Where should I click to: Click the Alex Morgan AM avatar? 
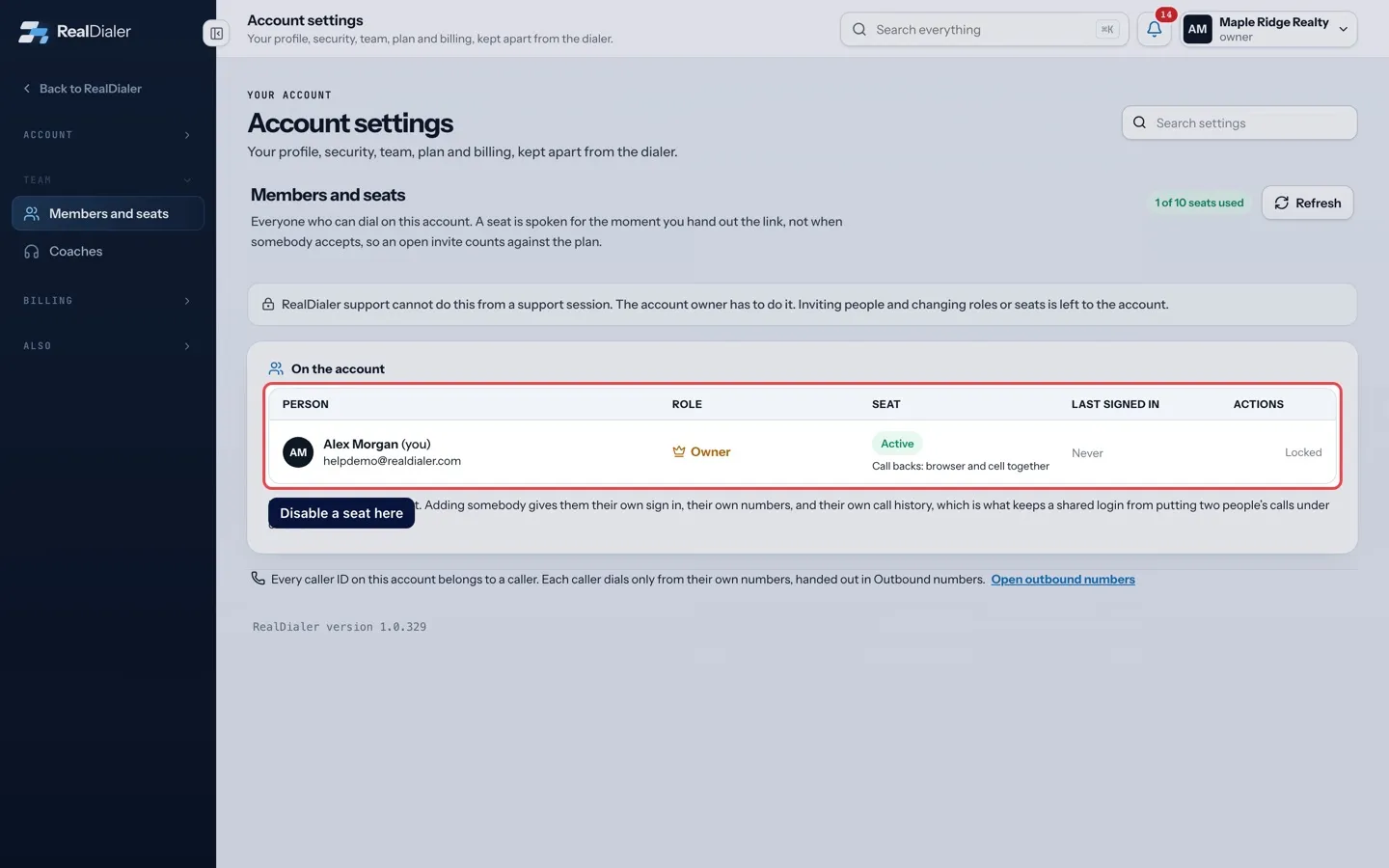coord(298,452)
